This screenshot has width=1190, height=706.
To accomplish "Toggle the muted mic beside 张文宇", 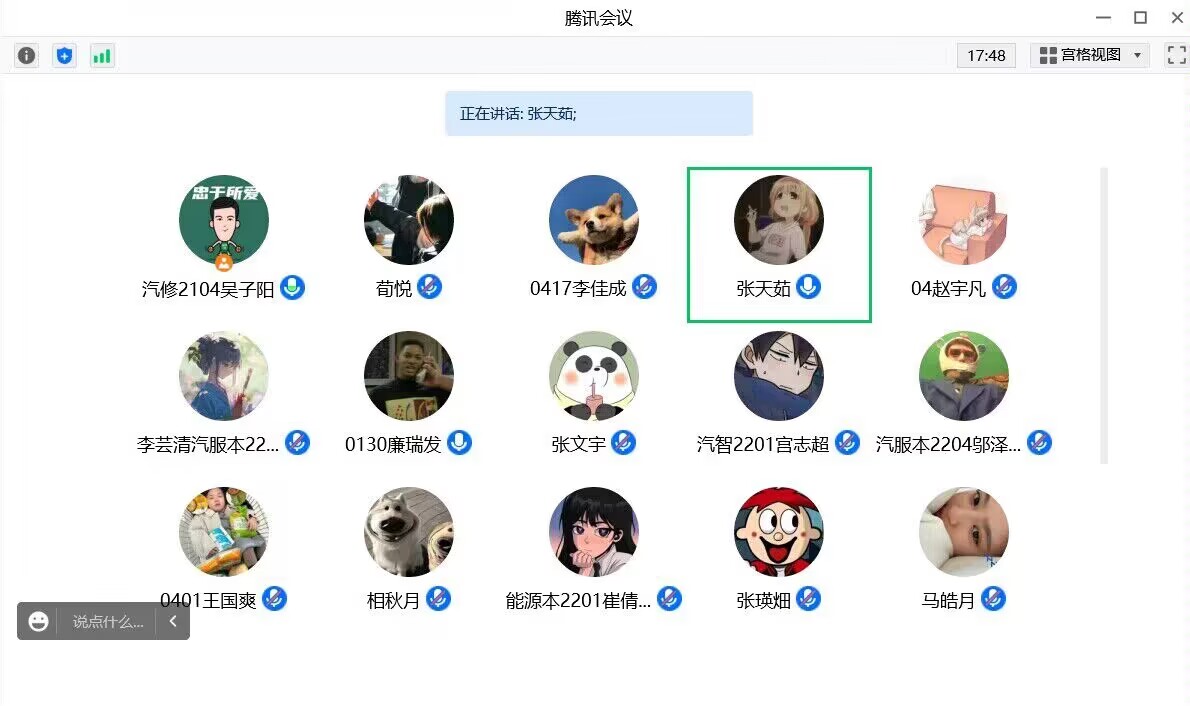I will (623, 443).
